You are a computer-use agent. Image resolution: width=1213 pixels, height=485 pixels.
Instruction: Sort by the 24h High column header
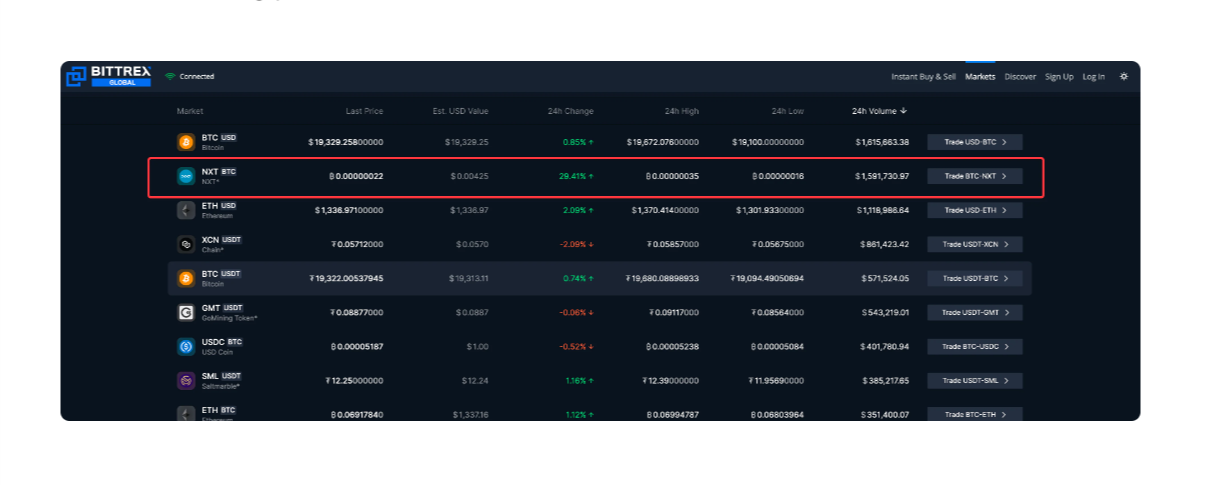(682, 111)
